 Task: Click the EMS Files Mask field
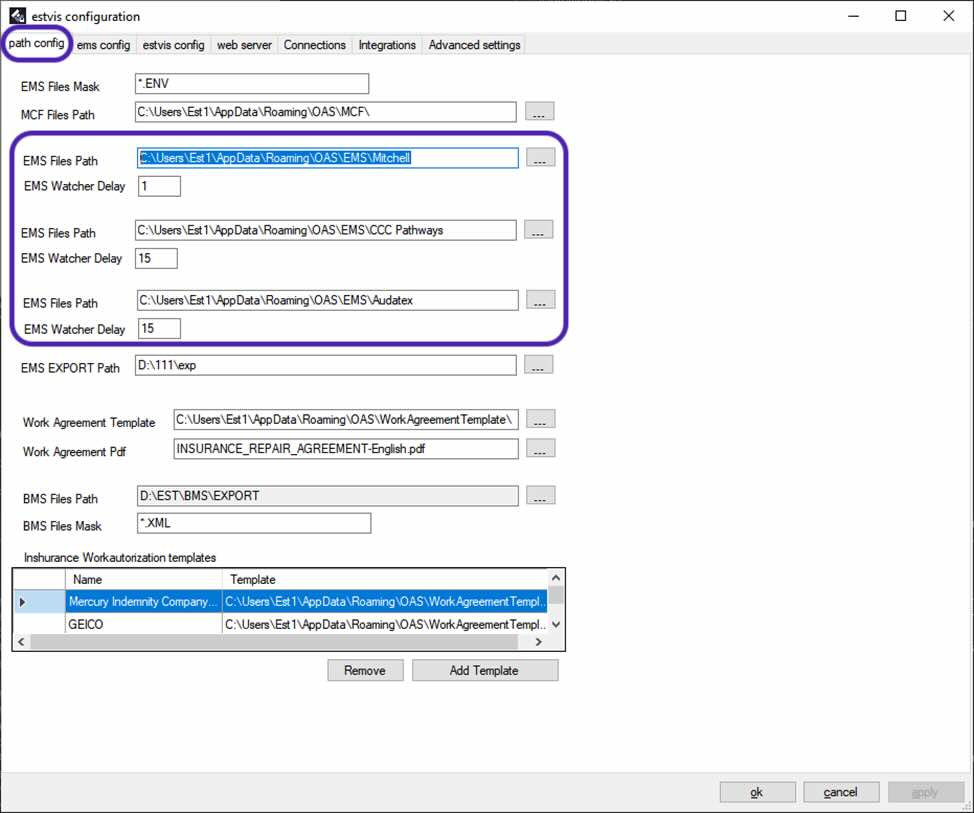(x=252, y=84)
